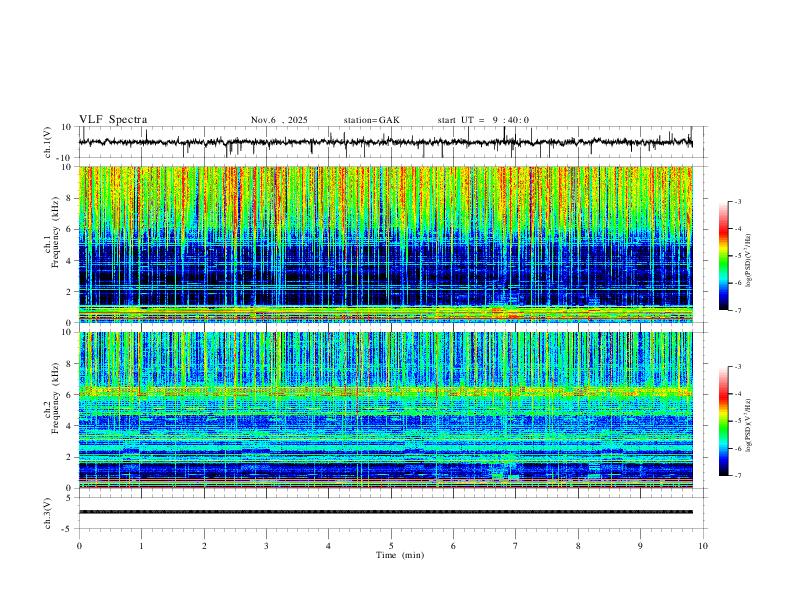Click the "-5" tick on ch.2 colorbar
The height and width of the screenshot is (612, 792).
coord(738,421)
